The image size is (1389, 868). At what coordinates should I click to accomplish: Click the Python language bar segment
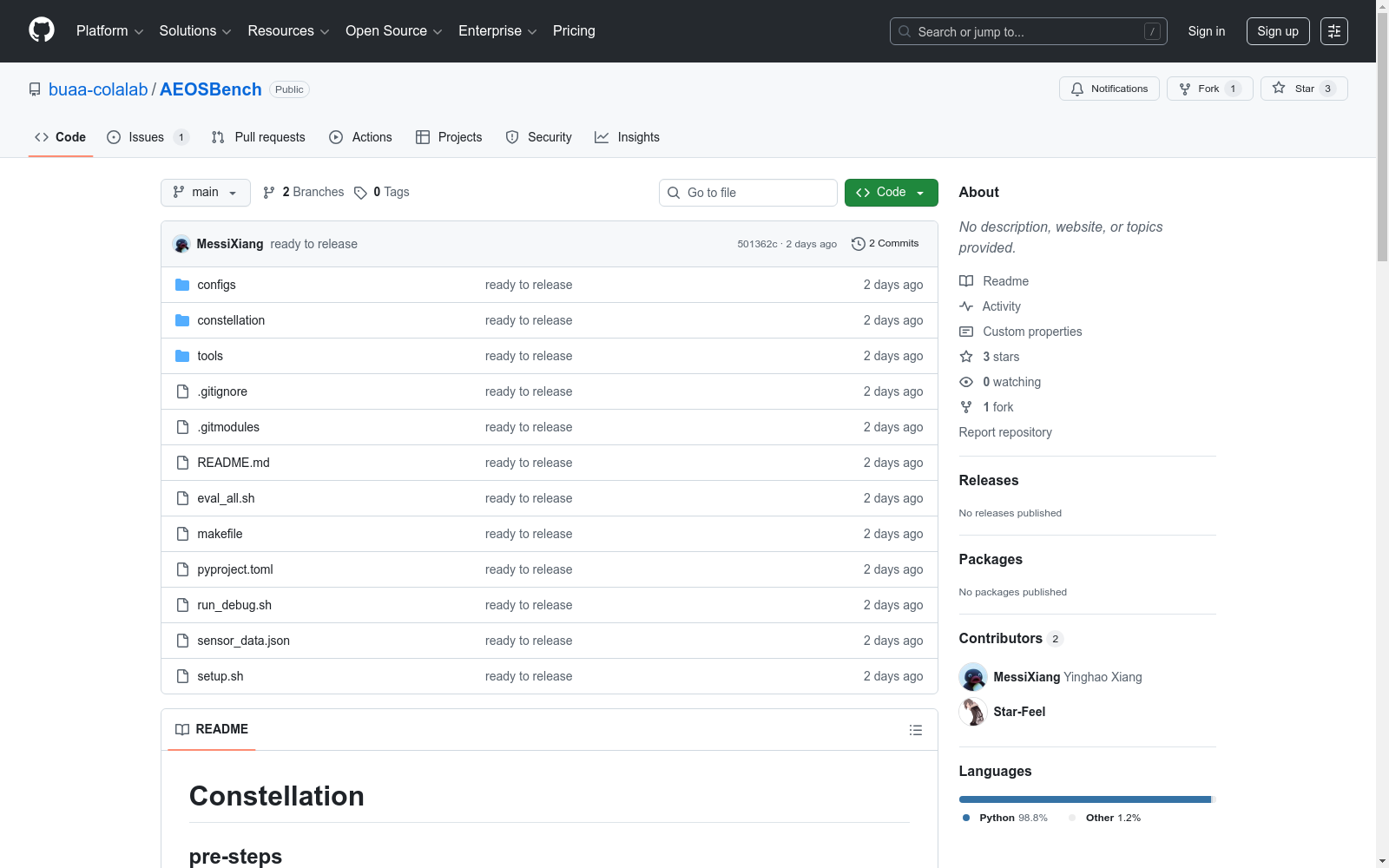(1085, 799)
